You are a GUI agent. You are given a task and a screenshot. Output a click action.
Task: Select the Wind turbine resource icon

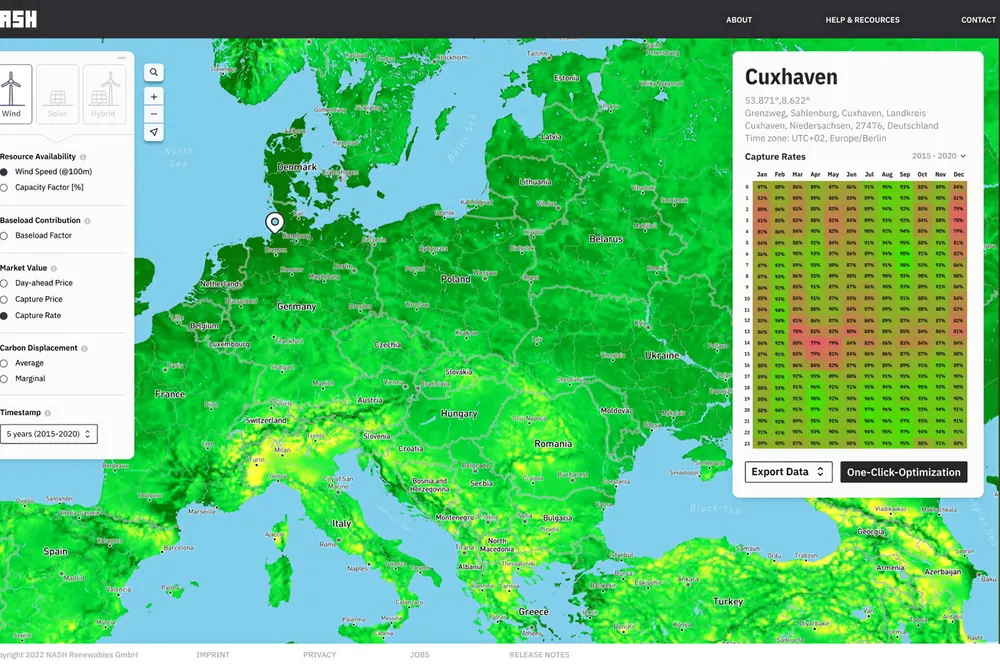point(11,94)
